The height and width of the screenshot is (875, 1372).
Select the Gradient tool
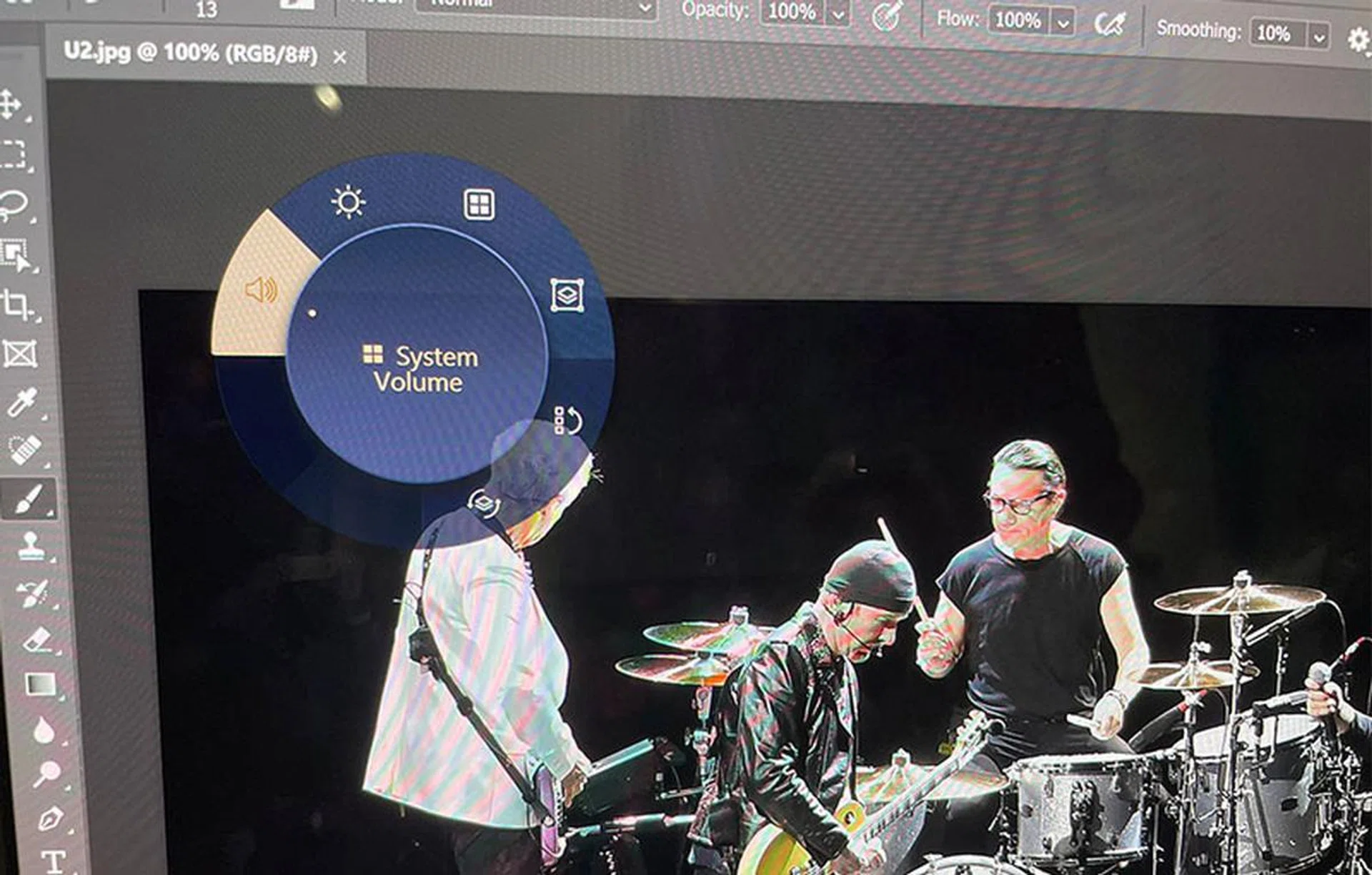(x=40, y=684)
